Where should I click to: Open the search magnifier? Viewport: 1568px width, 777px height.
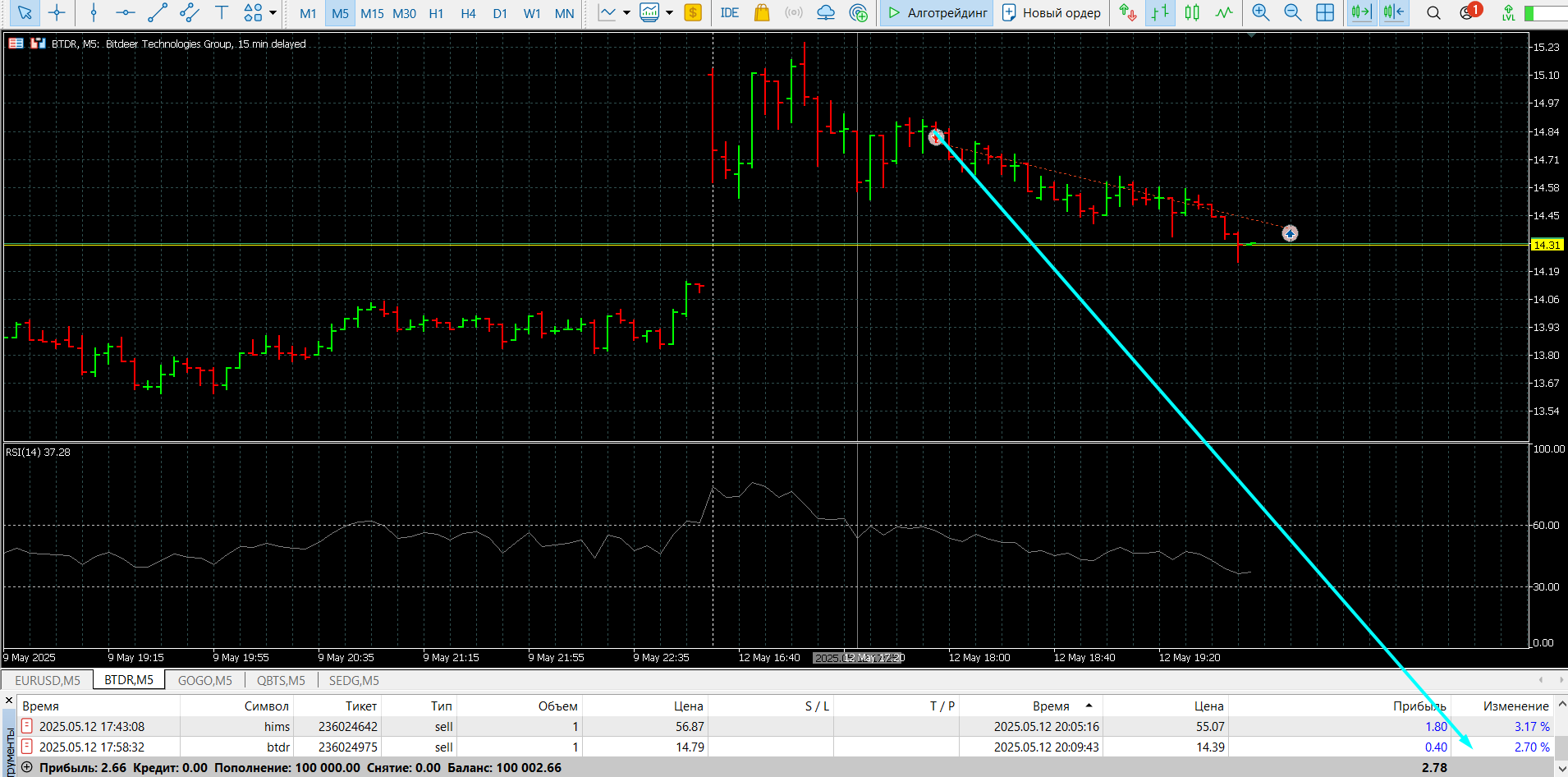1433,12
